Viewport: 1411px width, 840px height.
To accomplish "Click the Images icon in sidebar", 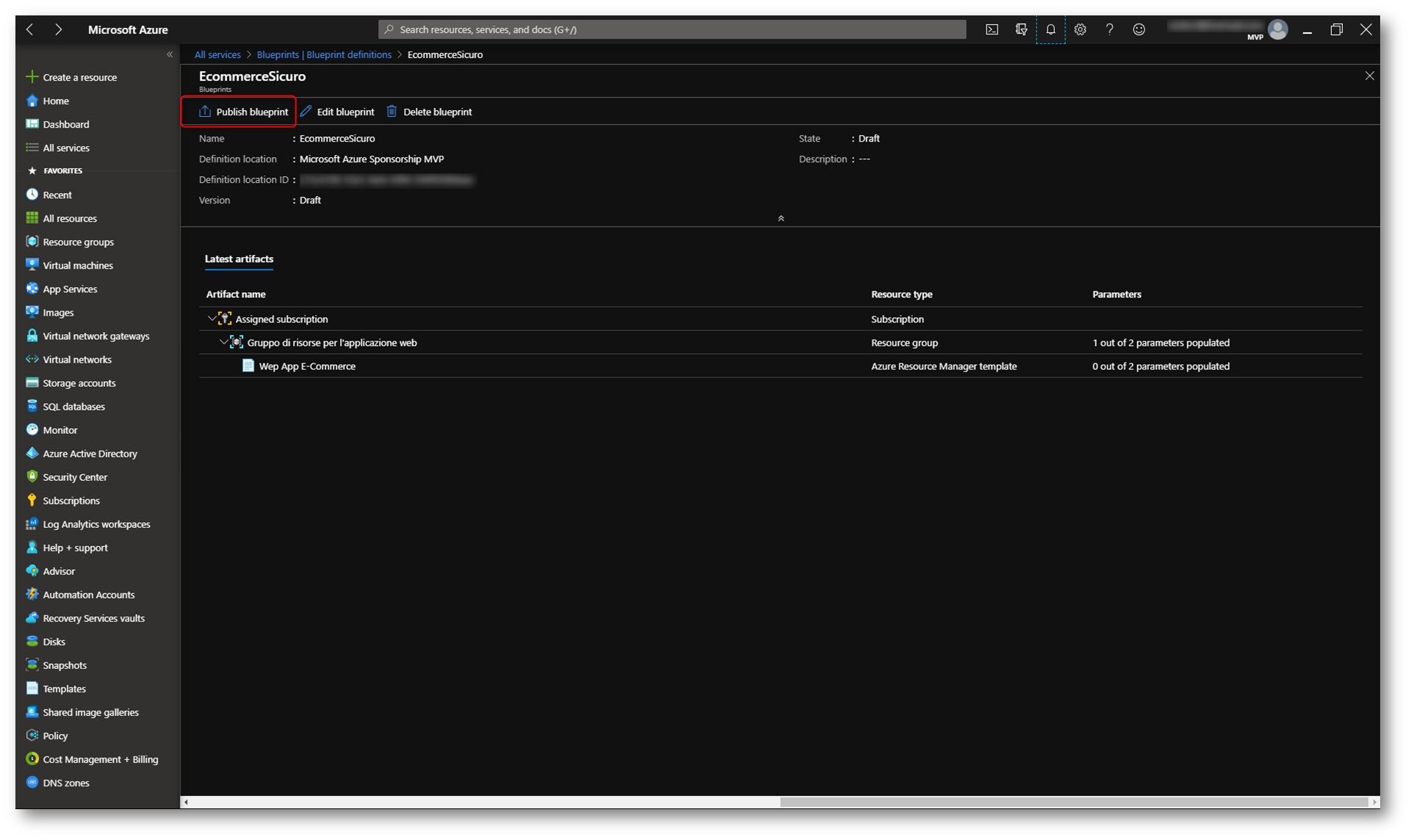I will pyautogui.click(x=32, y=312).
